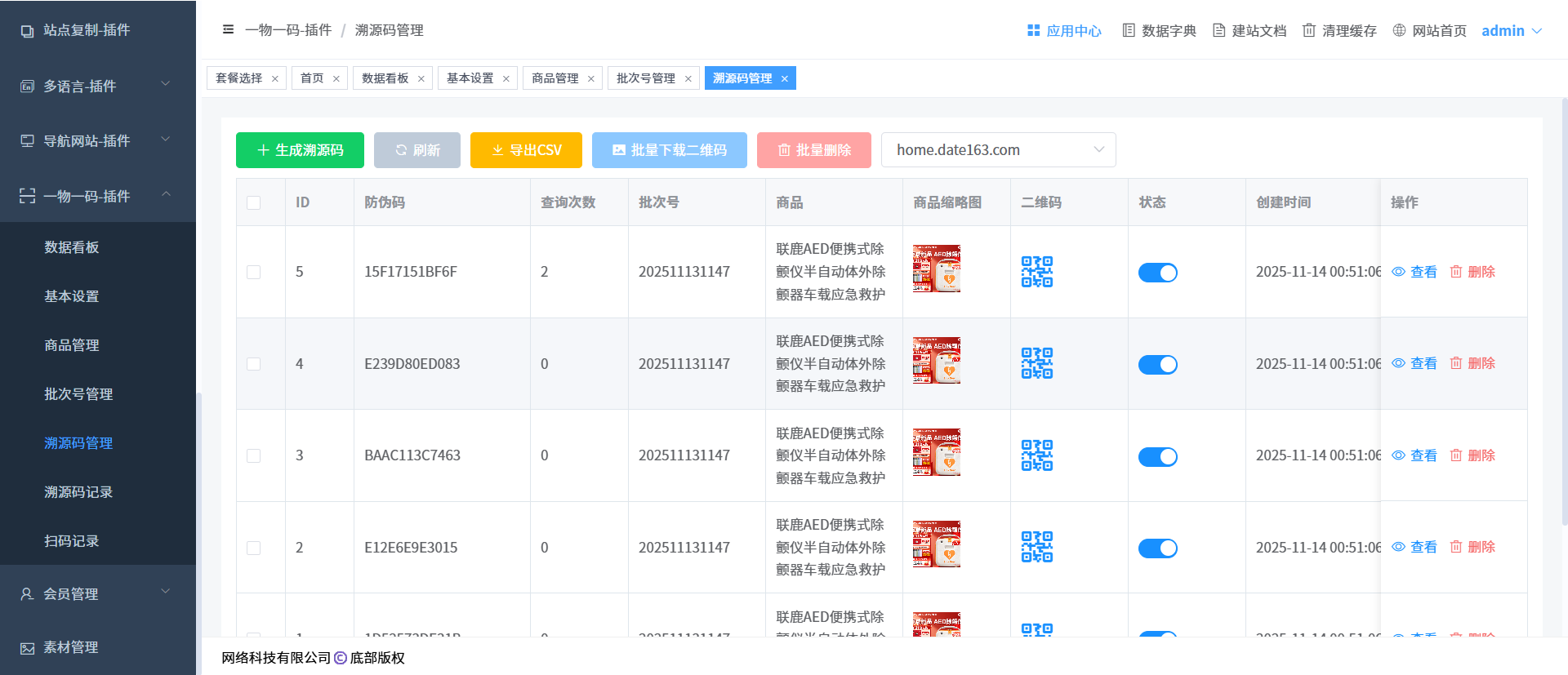The height and width of the screenshot is (675, 1568).
Task: Toggle status switch for ID 4 row
Action: (x=1157, y=364)
